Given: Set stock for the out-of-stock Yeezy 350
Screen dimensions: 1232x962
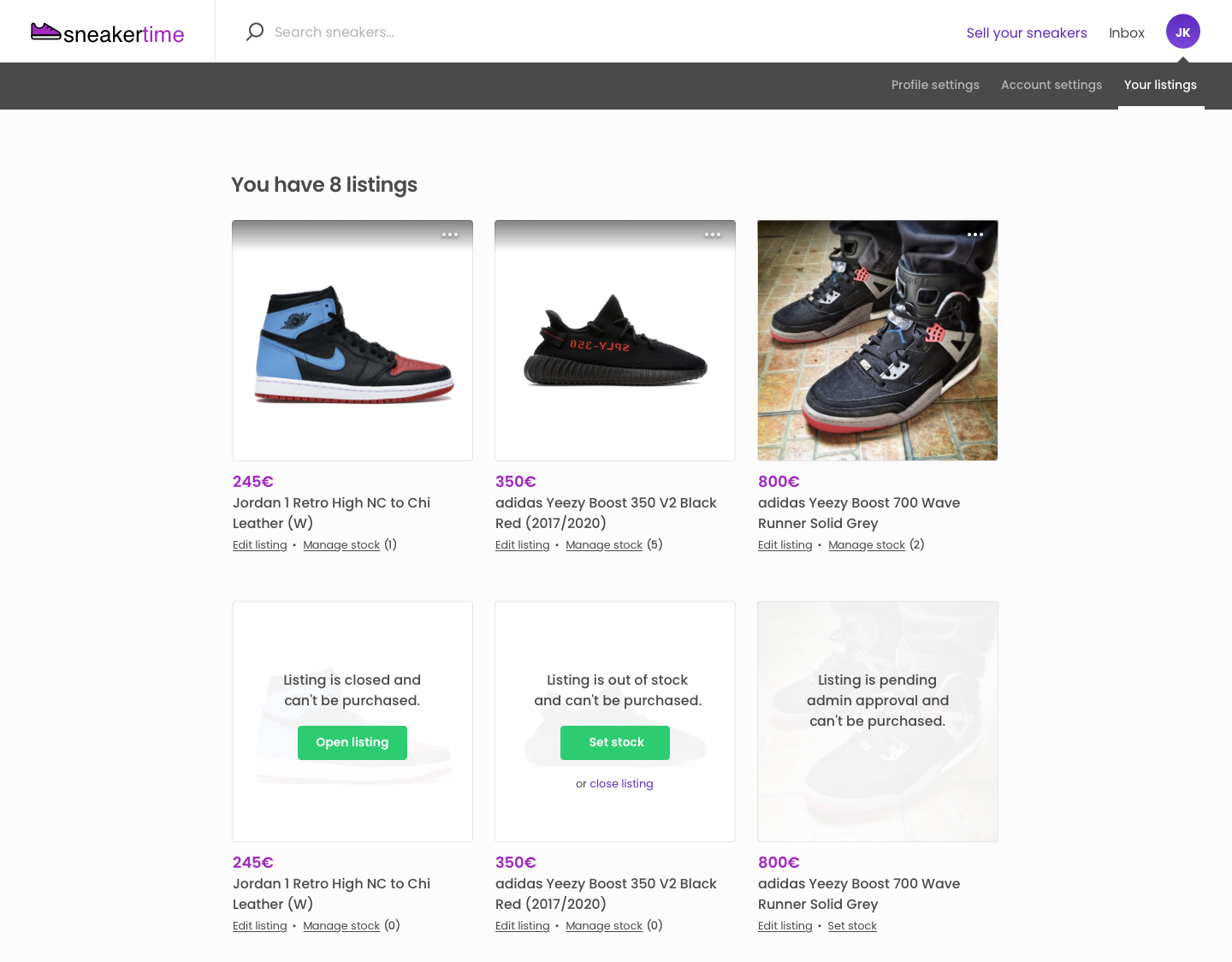Looking at the screenshot, I should pyautogui.click(x=614, y=742).
